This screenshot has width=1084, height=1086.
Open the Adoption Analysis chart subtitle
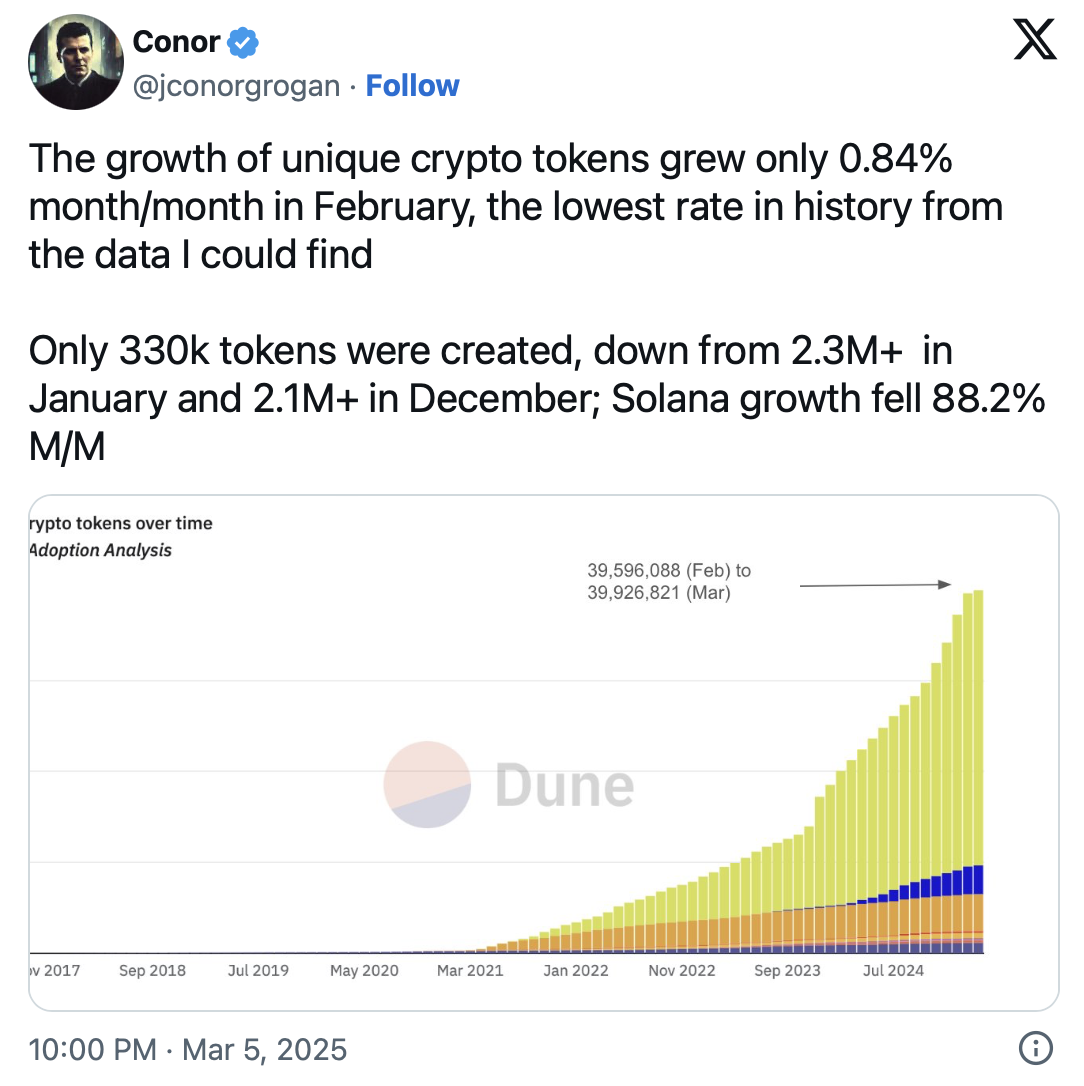100,550
